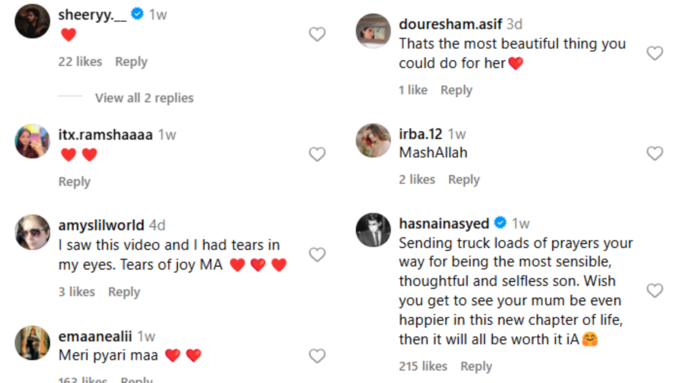The height and width of the screenshot is (383, 680).
Task: Like douresham.asif's comment
Action: [x=655, y=53]
